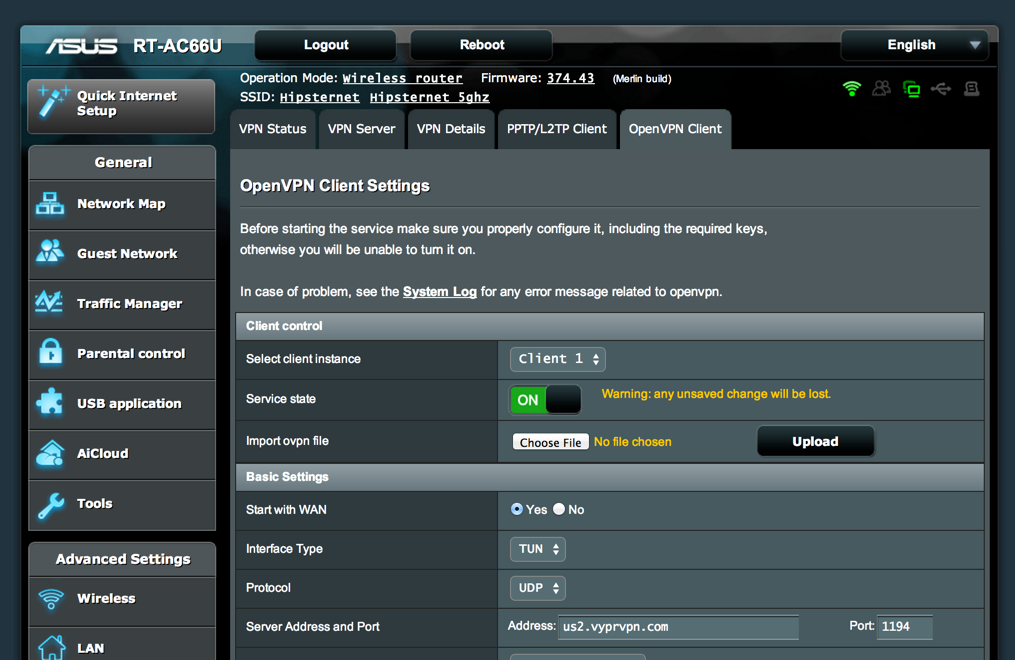Click the Logout button
Image resolution: width=1015 pixels, height=660 pixels.
coord(326,45)
